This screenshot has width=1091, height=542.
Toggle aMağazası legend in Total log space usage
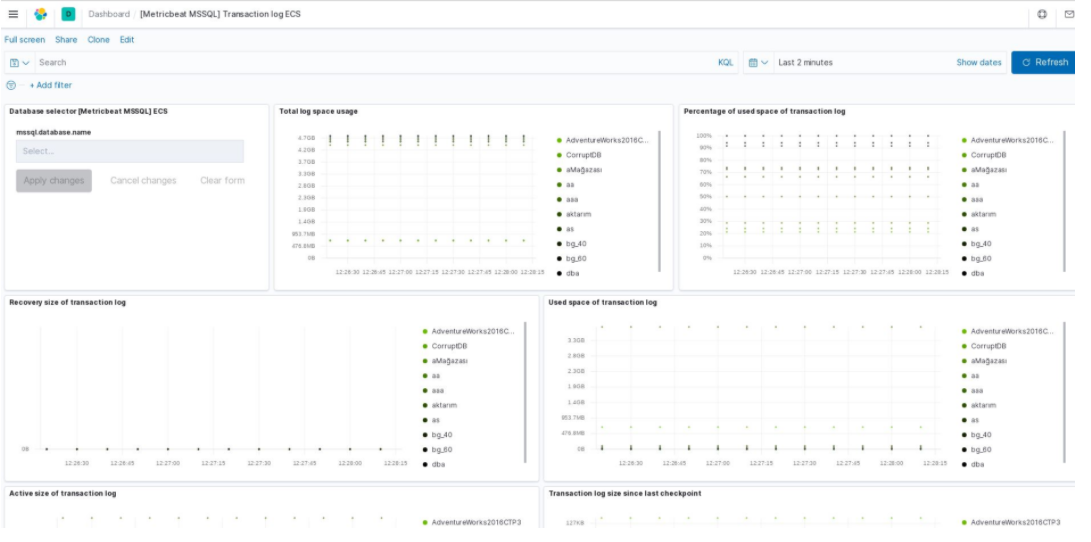coord(579,170)
